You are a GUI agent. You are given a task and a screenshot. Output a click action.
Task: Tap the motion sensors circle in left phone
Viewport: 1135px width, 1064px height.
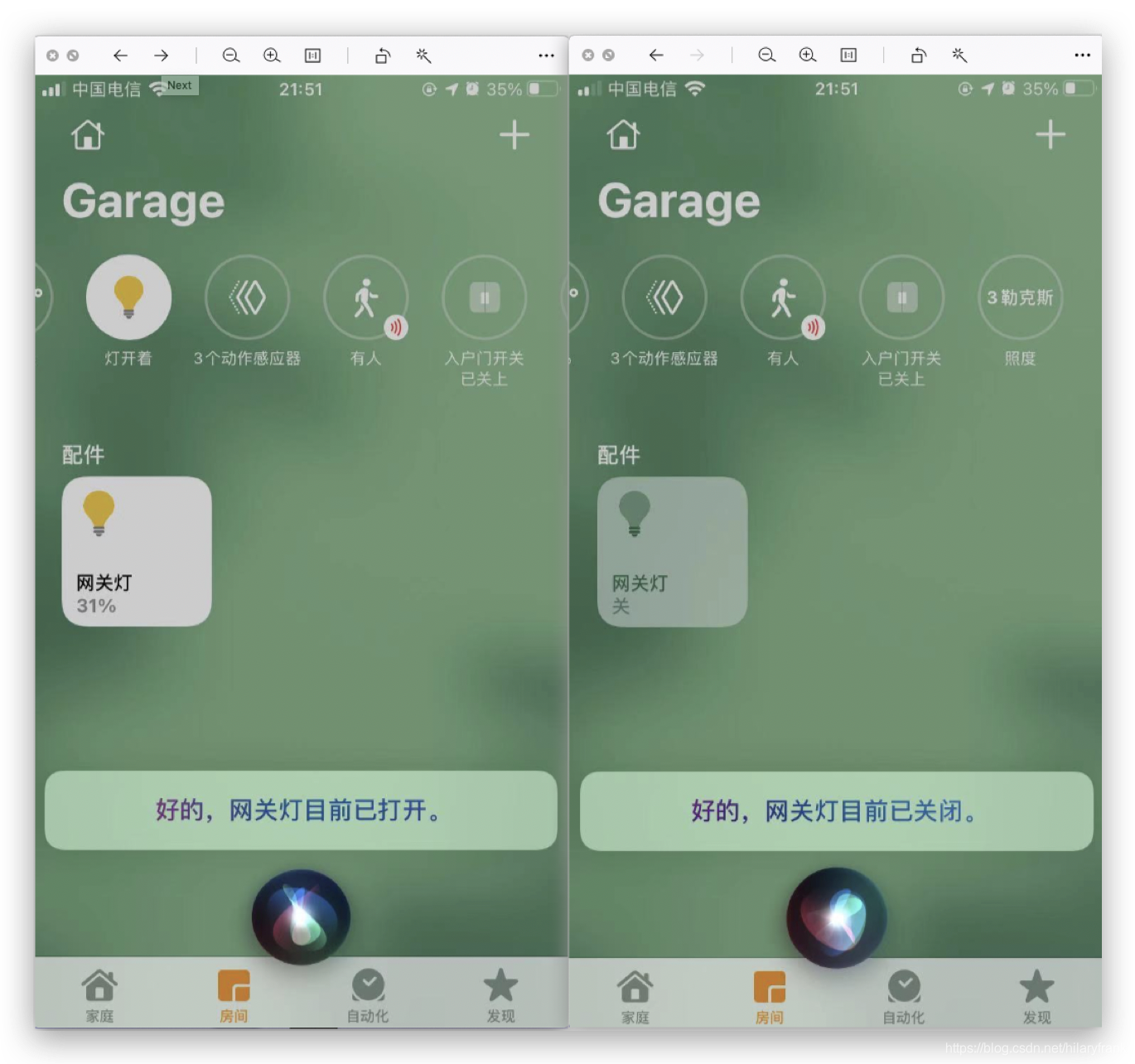click(247, 297)
